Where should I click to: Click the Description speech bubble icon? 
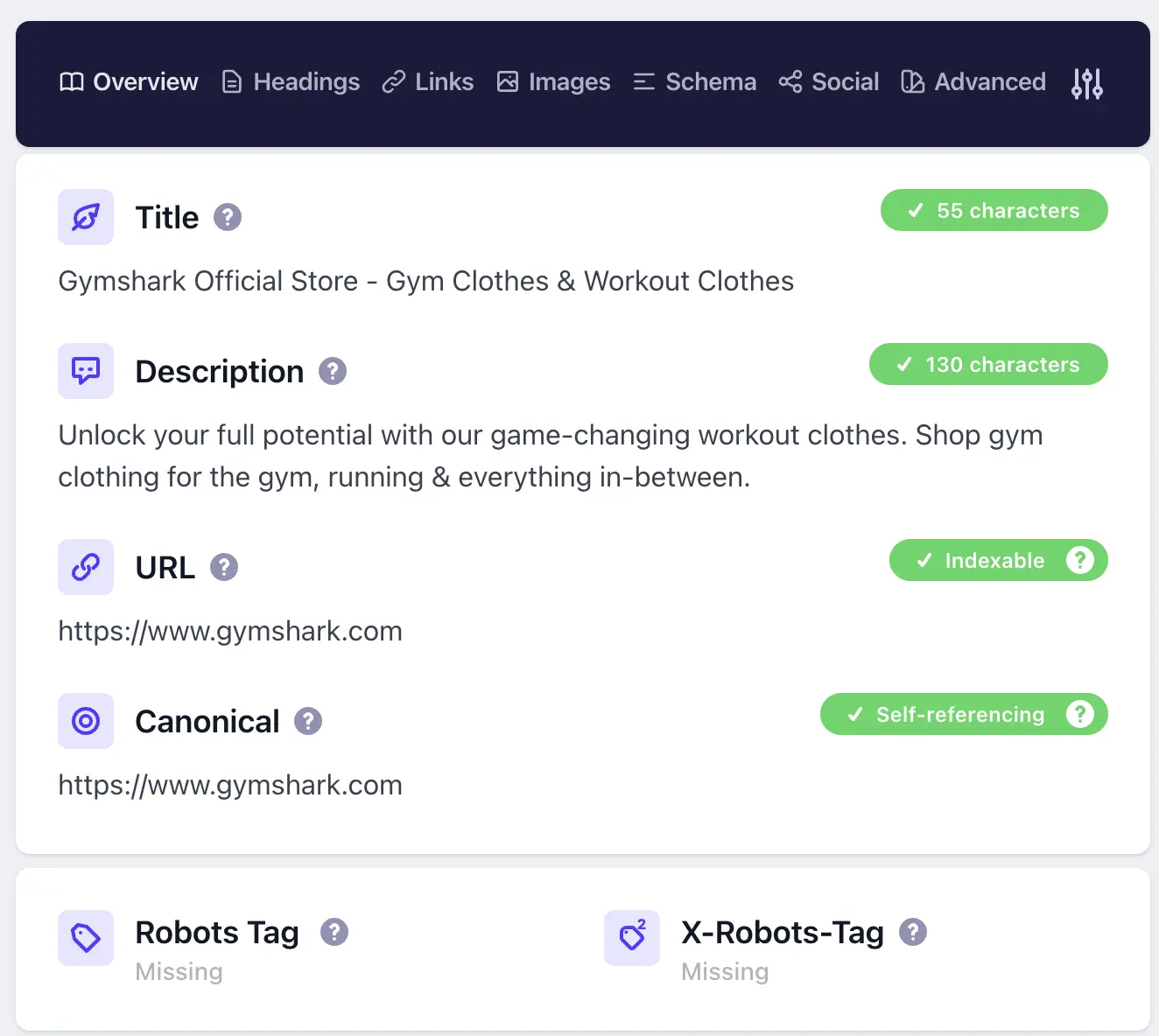coord(86,371)
